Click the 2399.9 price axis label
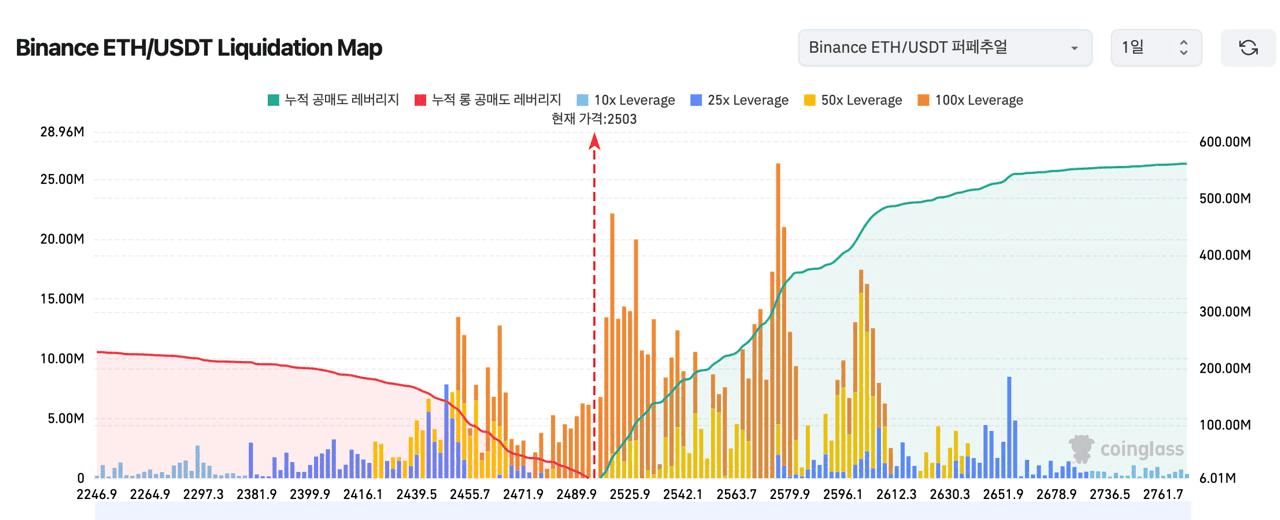 310,494
